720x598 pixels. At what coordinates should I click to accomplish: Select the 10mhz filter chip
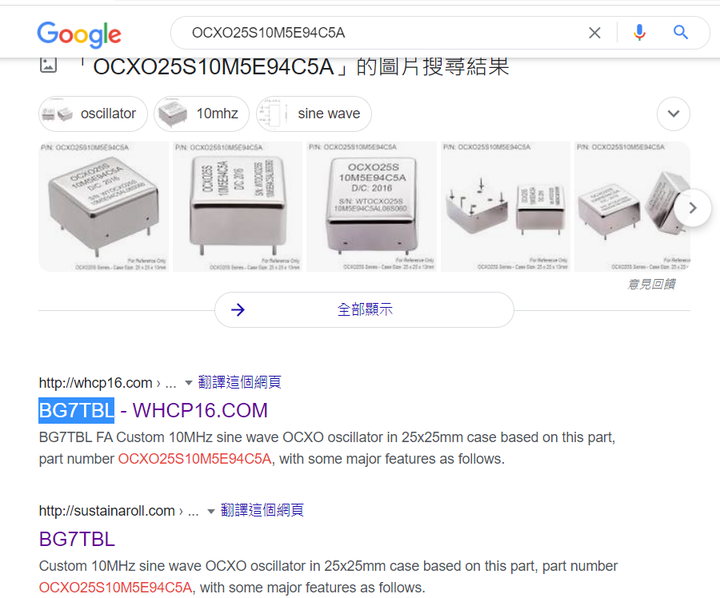click(202, 113)
